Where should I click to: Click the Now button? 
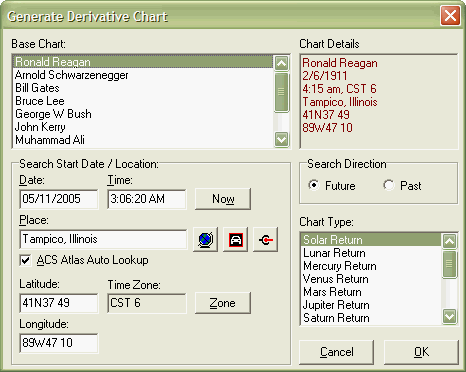coord(223,199)
